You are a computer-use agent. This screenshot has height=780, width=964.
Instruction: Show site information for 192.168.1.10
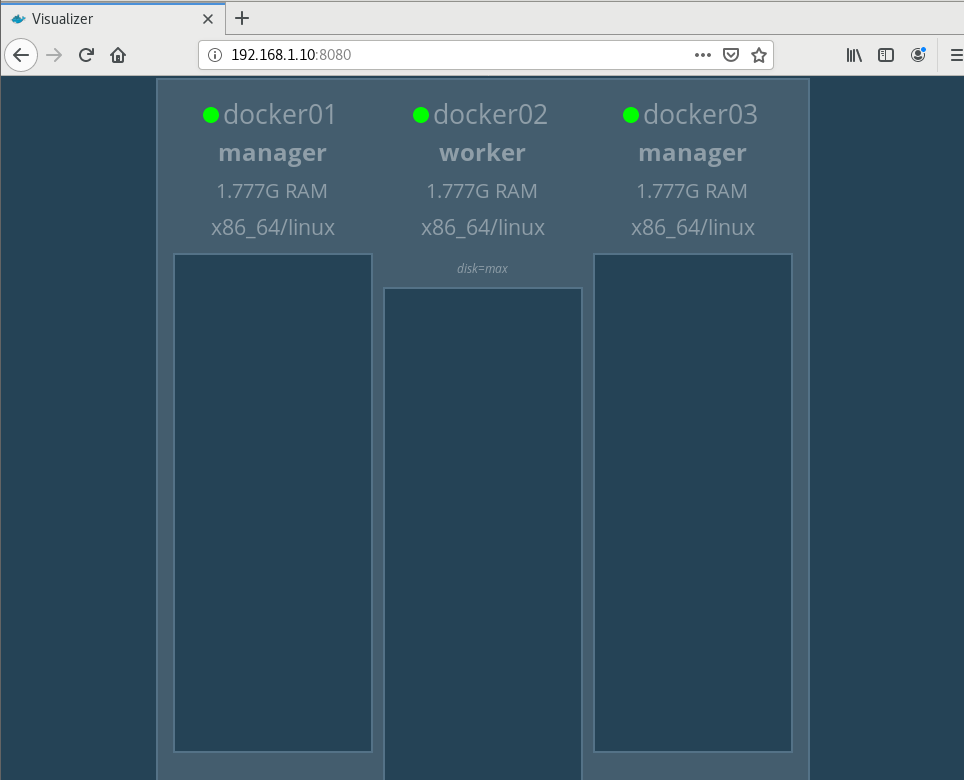coord(215,55)
